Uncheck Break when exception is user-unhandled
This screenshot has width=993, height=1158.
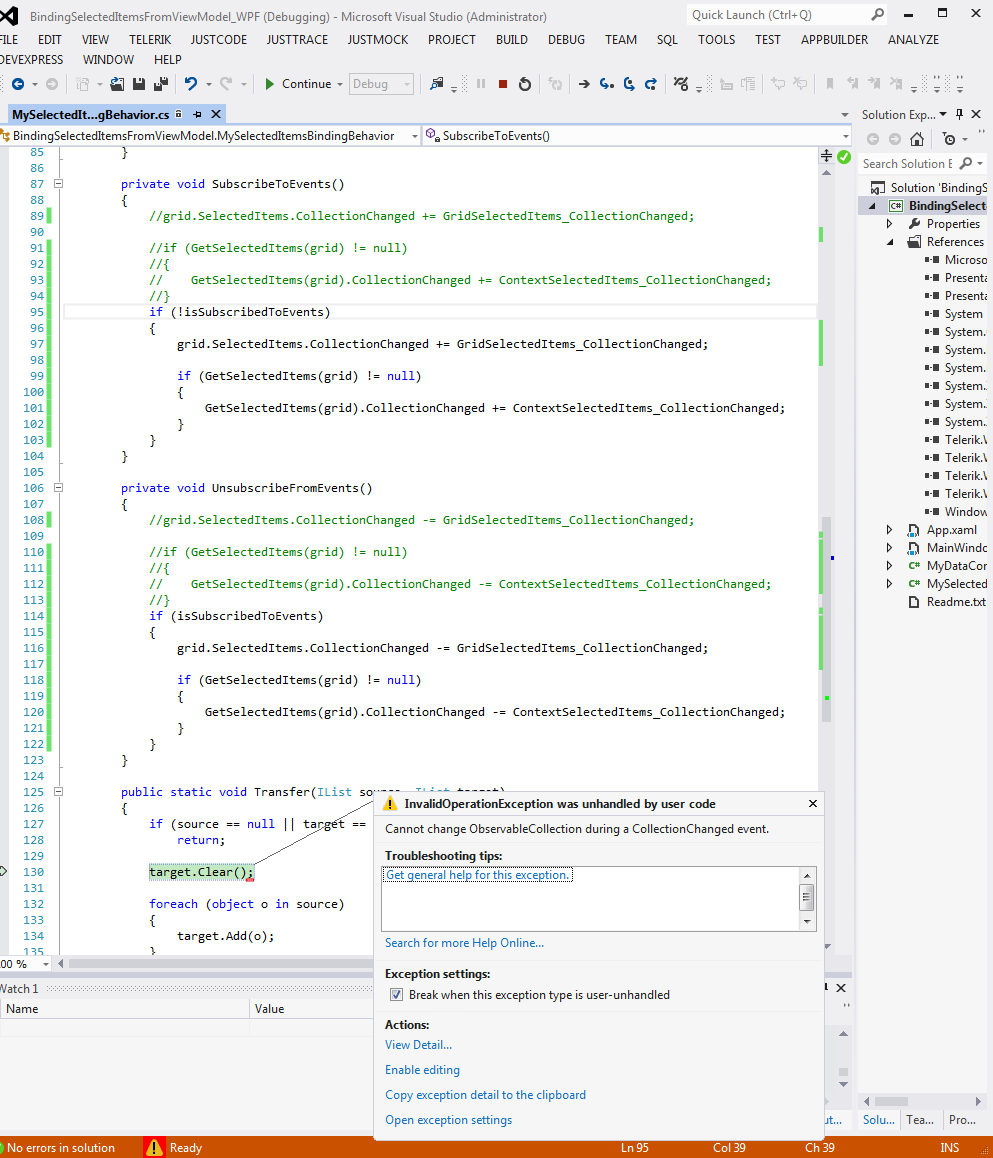point(397,995)
